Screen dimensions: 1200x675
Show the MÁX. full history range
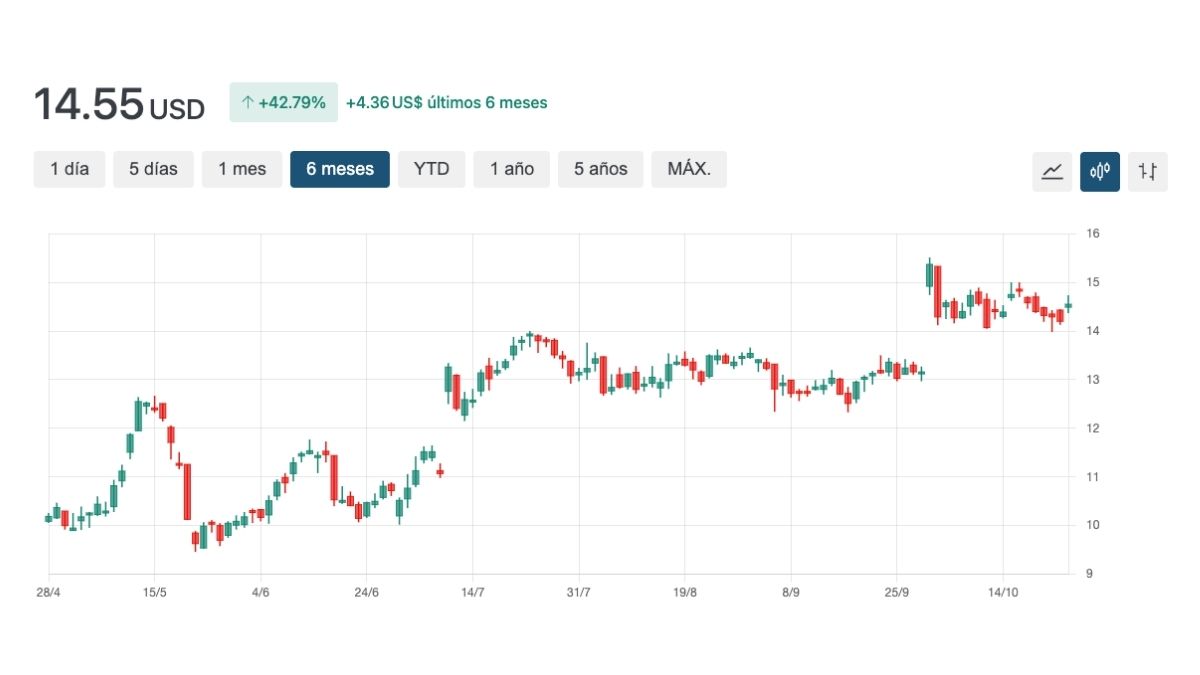(x=689, y=169)
